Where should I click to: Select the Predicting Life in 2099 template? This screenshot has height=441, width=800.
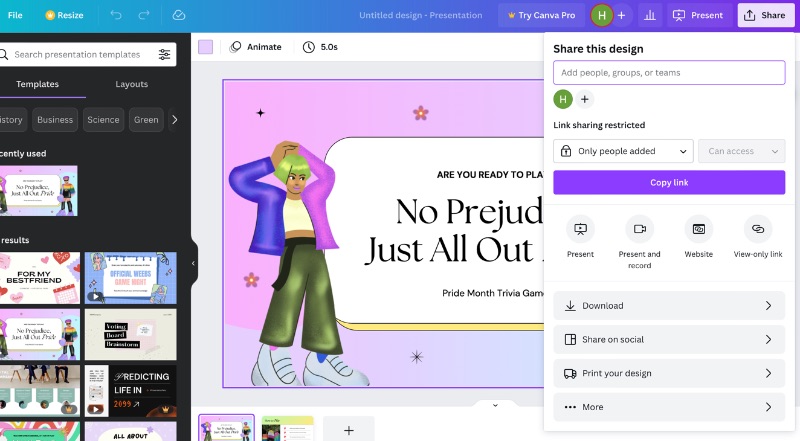pyautogui.click(x=131, y=391)
